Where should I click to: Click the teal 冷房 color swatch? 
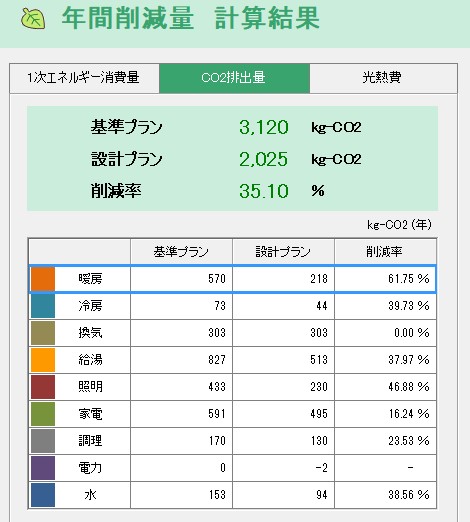[x=43, y=306]
